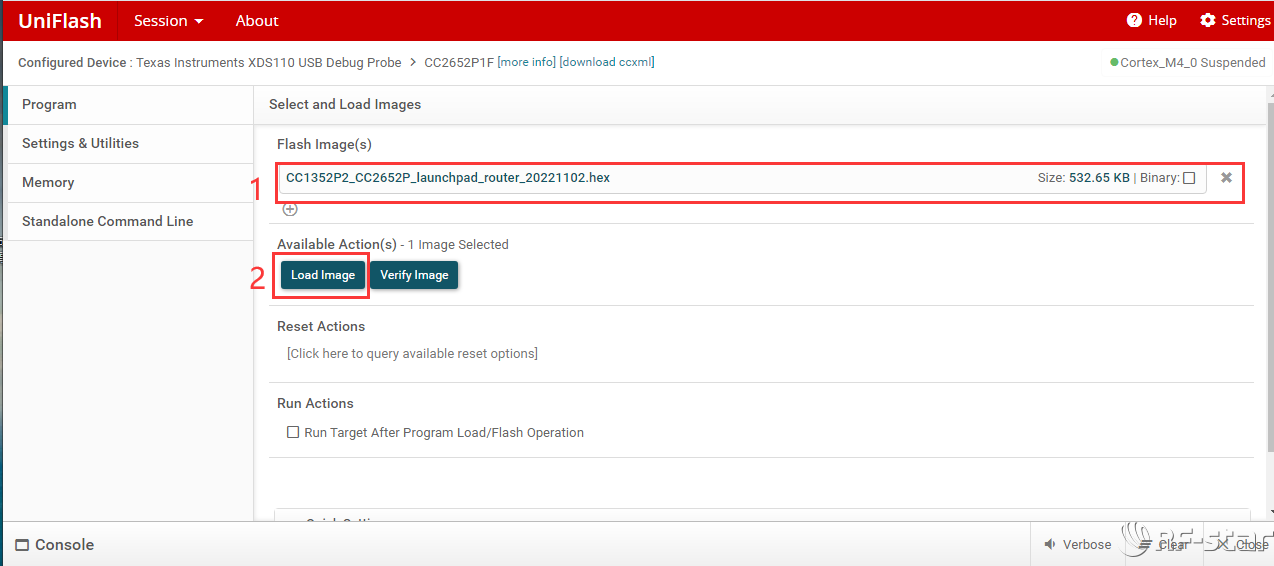Open the About menu item

pyautogui.click(x=257, y=21)
